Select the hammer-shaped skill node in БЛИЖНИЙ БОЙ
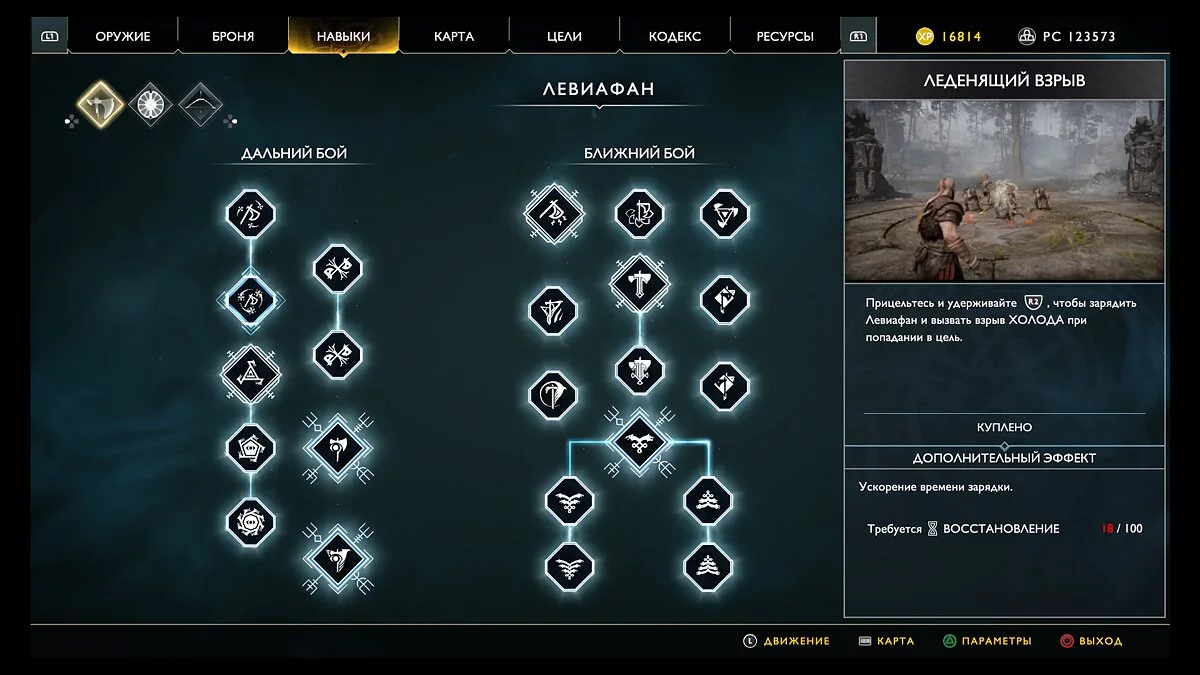The width and height of the screenshot is (1200, 675). (640, 283)
